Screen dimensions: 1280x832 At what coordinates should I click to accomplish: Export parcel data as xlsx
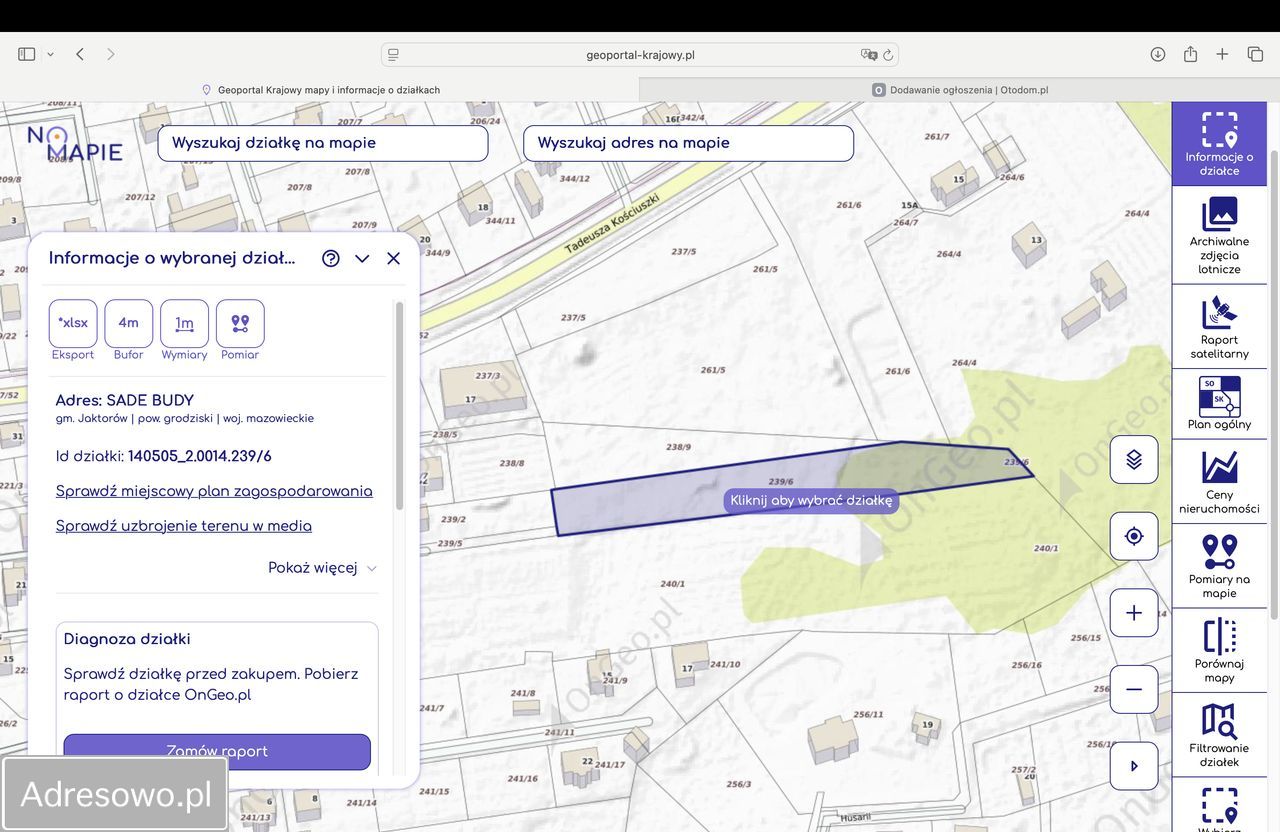73,324
